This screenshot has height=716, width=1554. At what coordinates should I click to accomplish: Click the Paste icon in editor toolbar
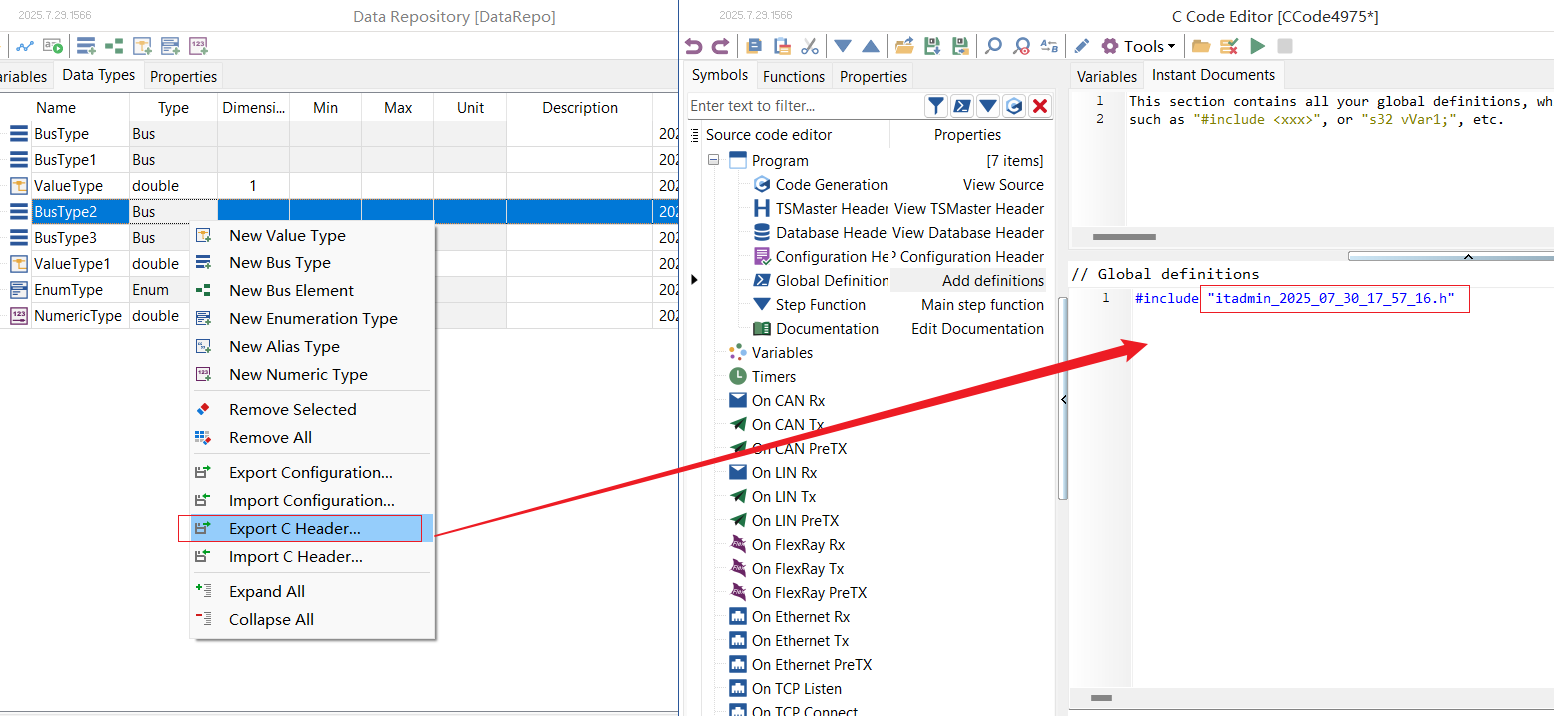click(x=783, y=46)
